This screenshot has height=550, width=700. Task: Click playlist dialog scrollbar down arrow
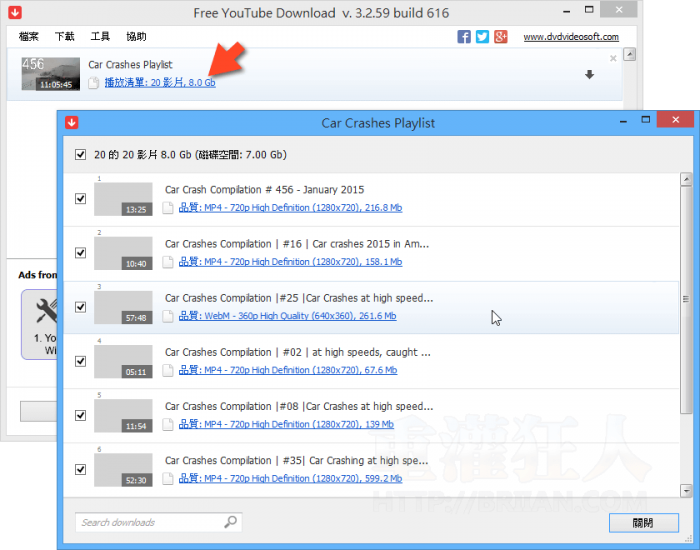pyautogui.click(x=686, y=491)
